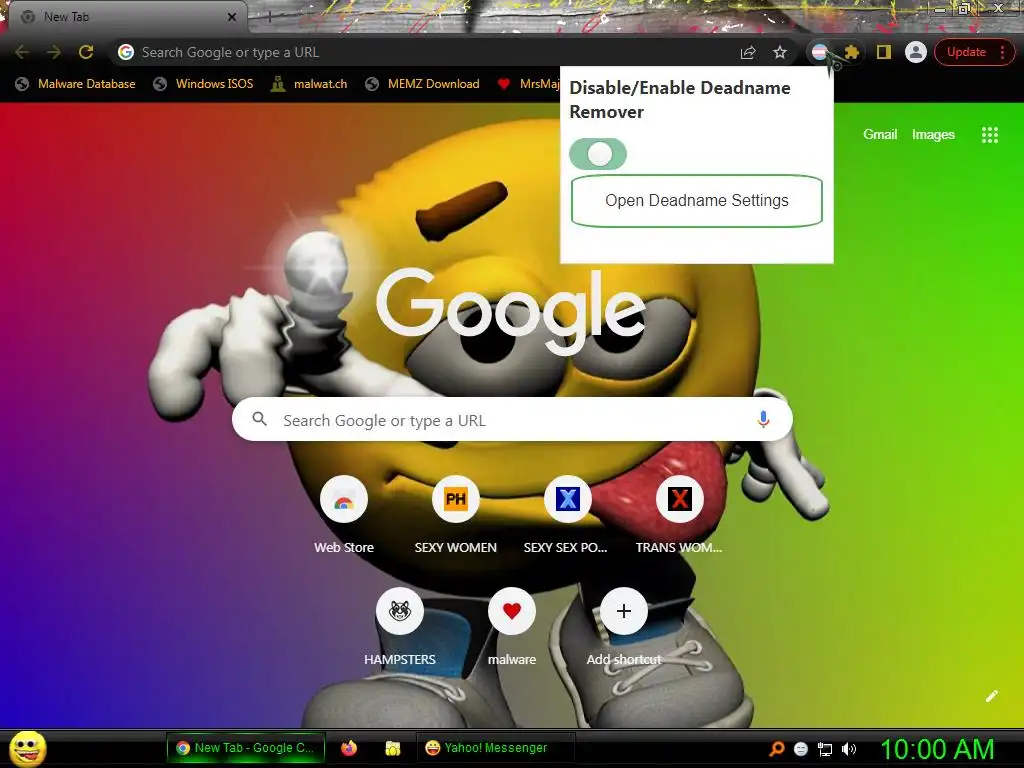This screenshot has height=768, width=1024.
Task: Open the file folder taskbar icon
Action: [x=392, y=748]
